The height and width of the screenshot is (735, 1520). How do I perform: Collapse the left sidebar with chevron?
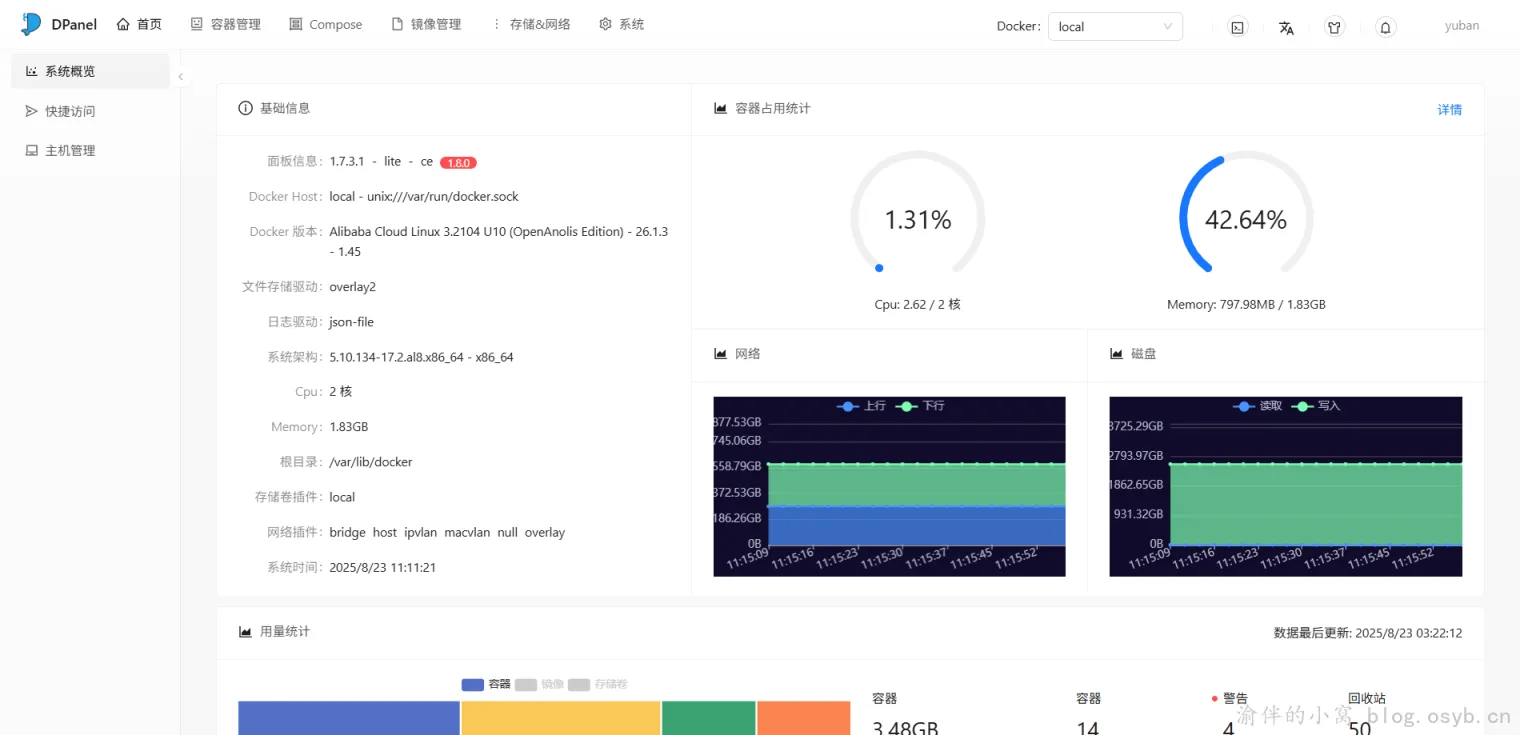point(181,75)
